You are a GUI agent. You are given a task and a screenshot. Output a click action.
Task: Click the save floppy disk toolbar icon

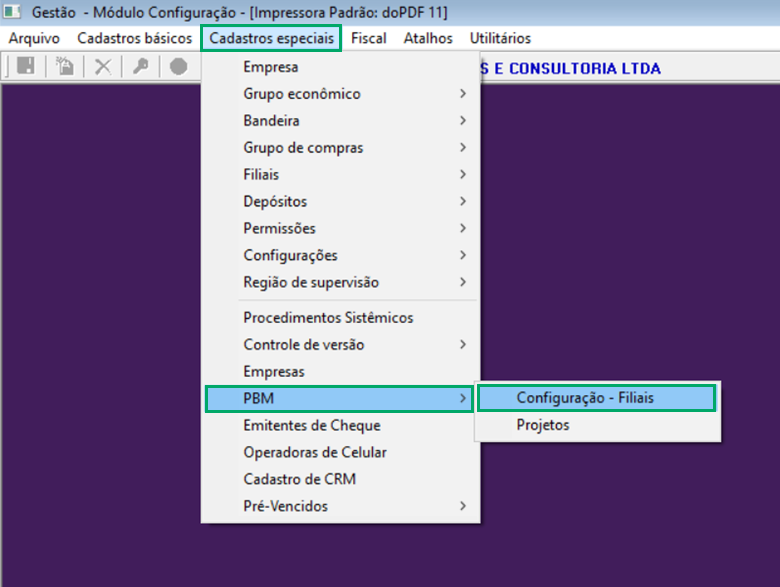(x=26, y=66)
